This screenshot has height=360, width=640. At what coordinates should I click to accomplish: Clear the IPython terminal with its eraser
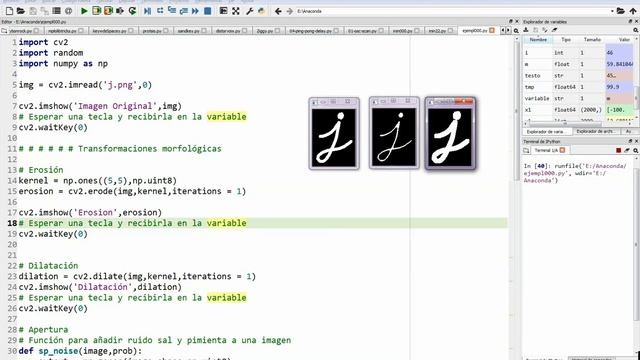pyautogui.click(x=627, y=151)
